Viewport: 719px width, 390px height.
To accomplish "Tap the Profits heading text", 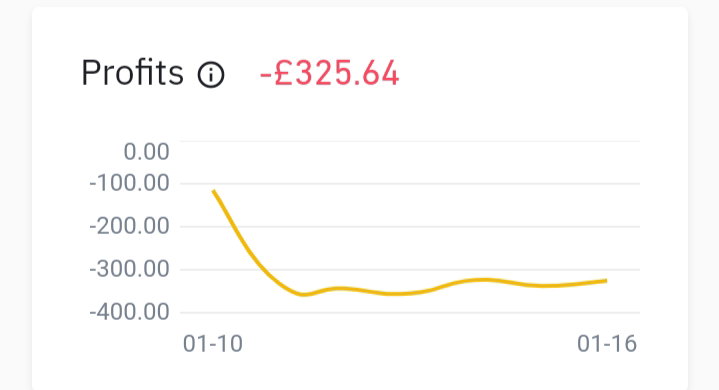I will 133,73.
